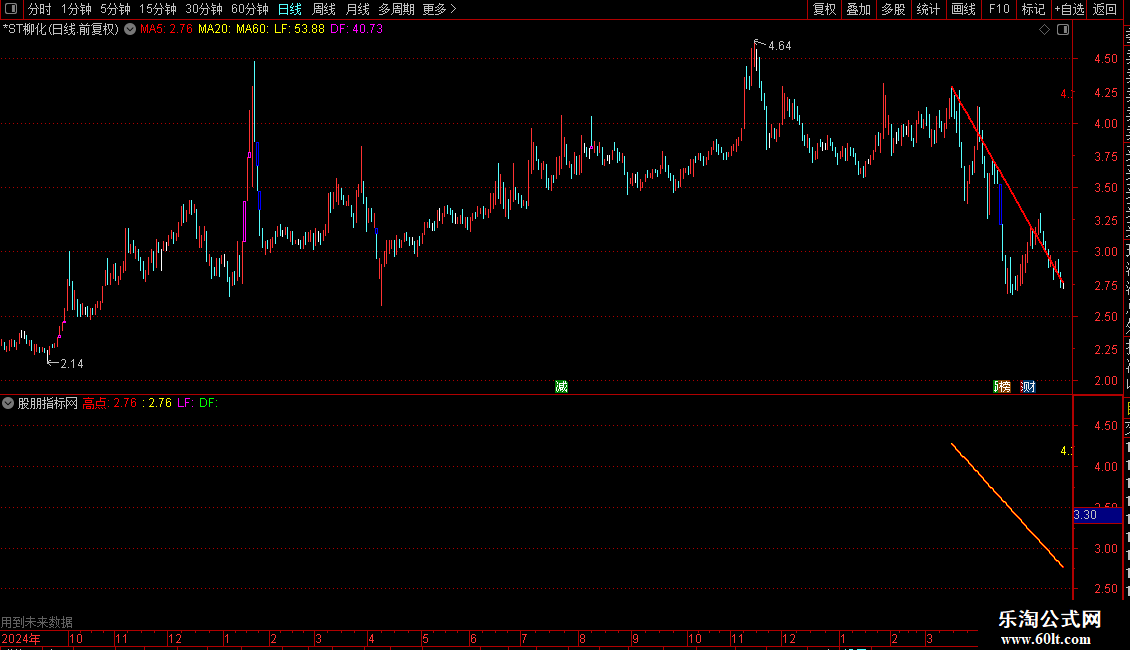Click the DF: 40.73 value
The image size is (1130, 650).
pos(356,30)
